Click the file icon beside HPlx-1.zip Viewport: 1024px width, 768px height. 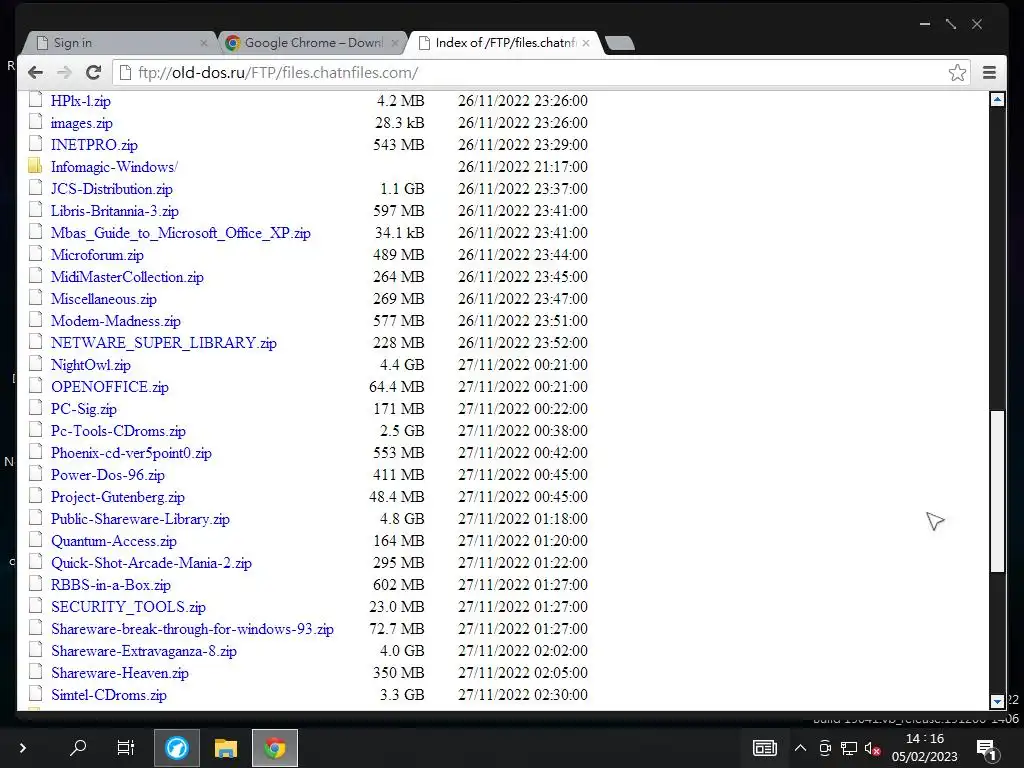35,100
